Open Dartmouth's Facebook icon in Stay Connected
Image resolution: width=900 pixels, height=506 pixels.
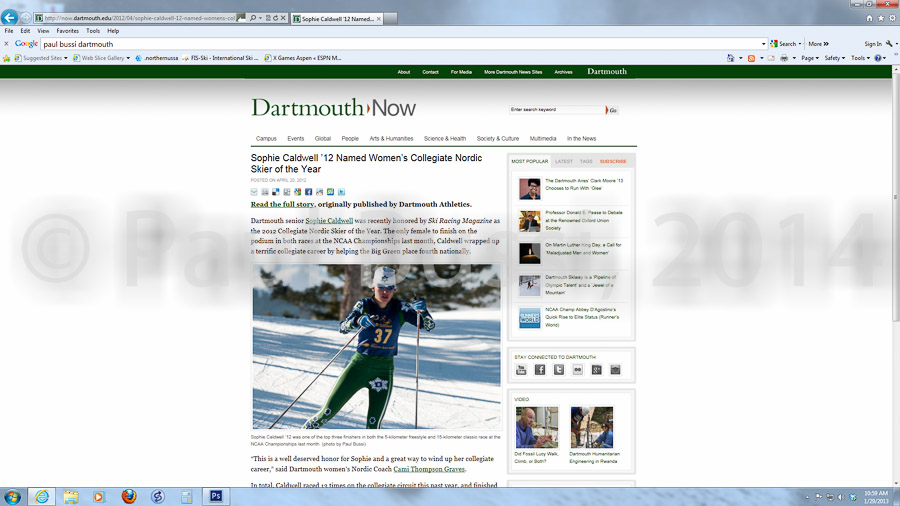coord(540,370)
